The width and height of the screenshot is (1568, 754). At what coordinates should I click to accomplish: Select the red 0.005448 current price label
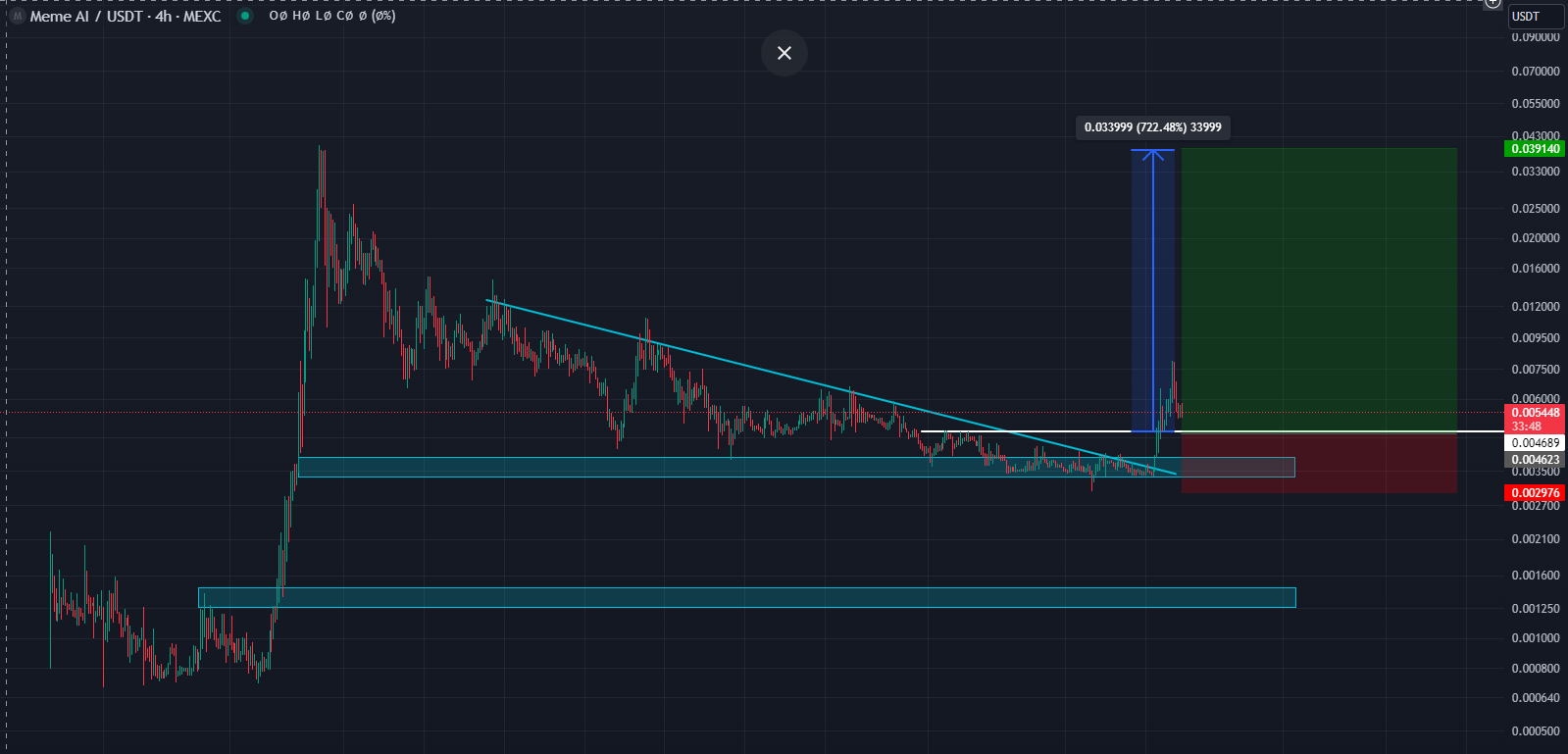[1535, 413]
